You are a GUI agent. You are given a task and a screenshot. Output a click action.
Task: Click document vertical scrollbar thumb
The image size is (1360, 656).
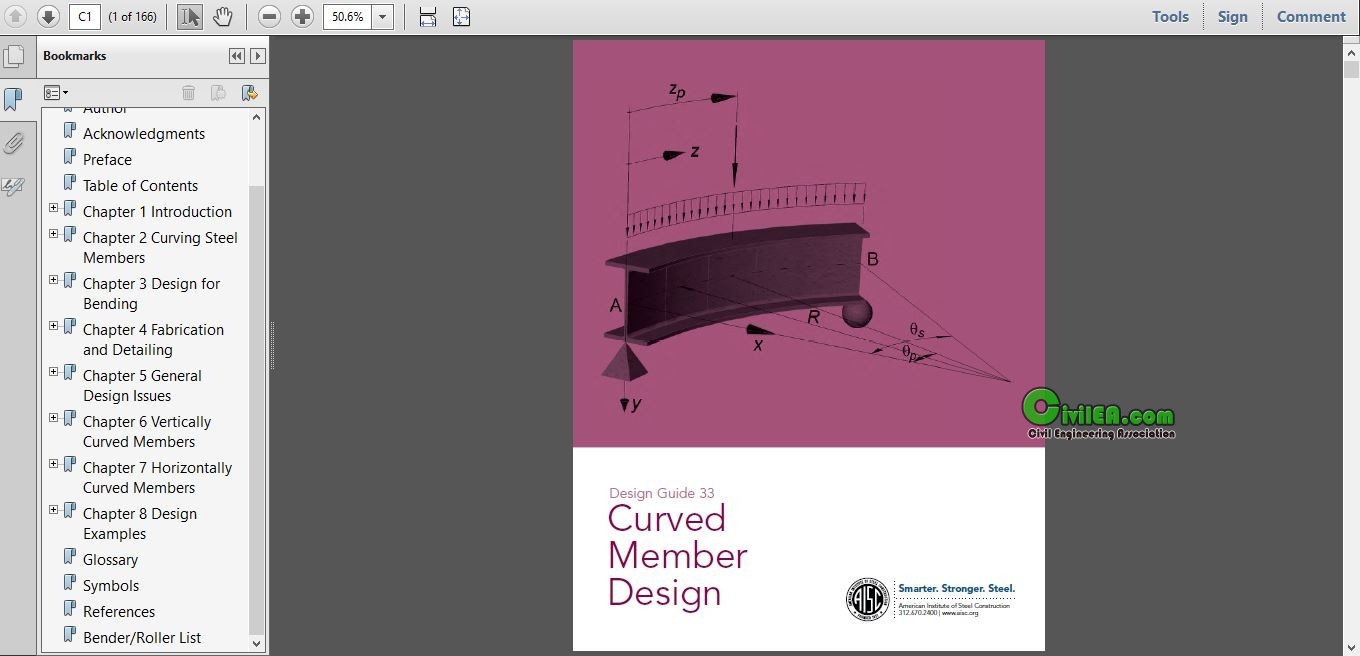click(x=1351, y=68)
